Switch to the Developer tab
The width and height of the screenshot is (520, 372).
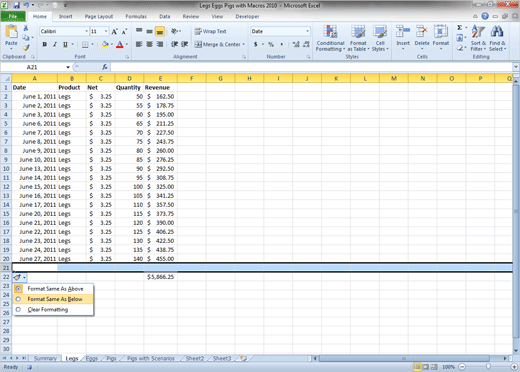[247, 16]
